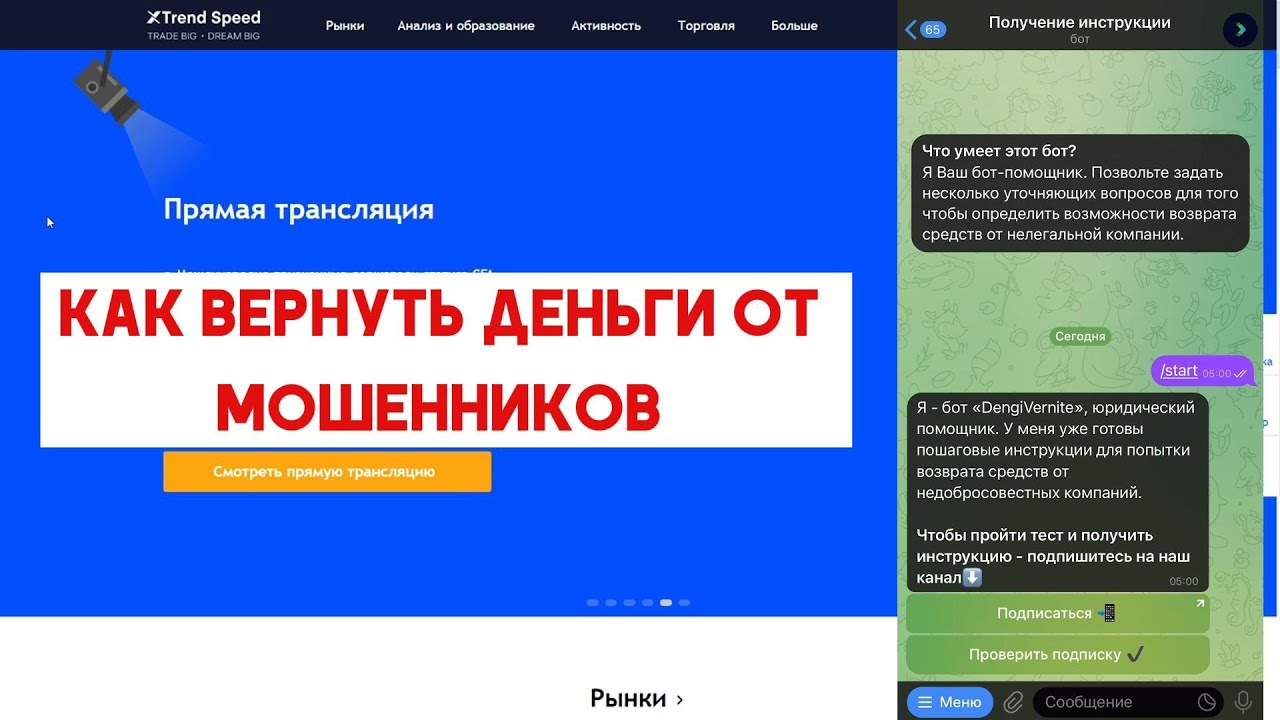
Task: Select the last carousel dot
Action: tap(684, 603)
